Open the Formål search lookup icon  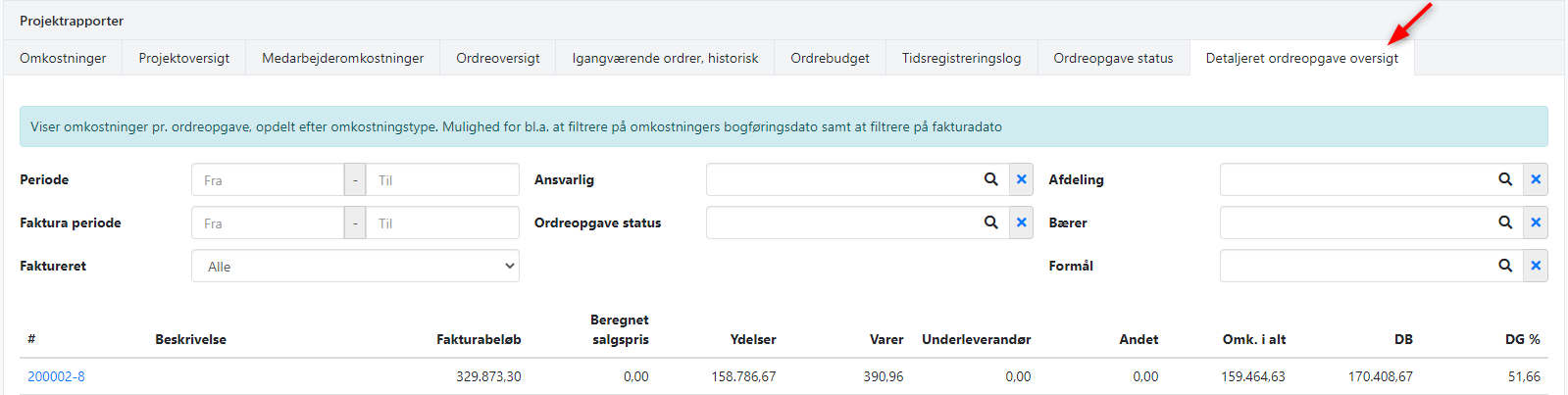point(1504,266)
